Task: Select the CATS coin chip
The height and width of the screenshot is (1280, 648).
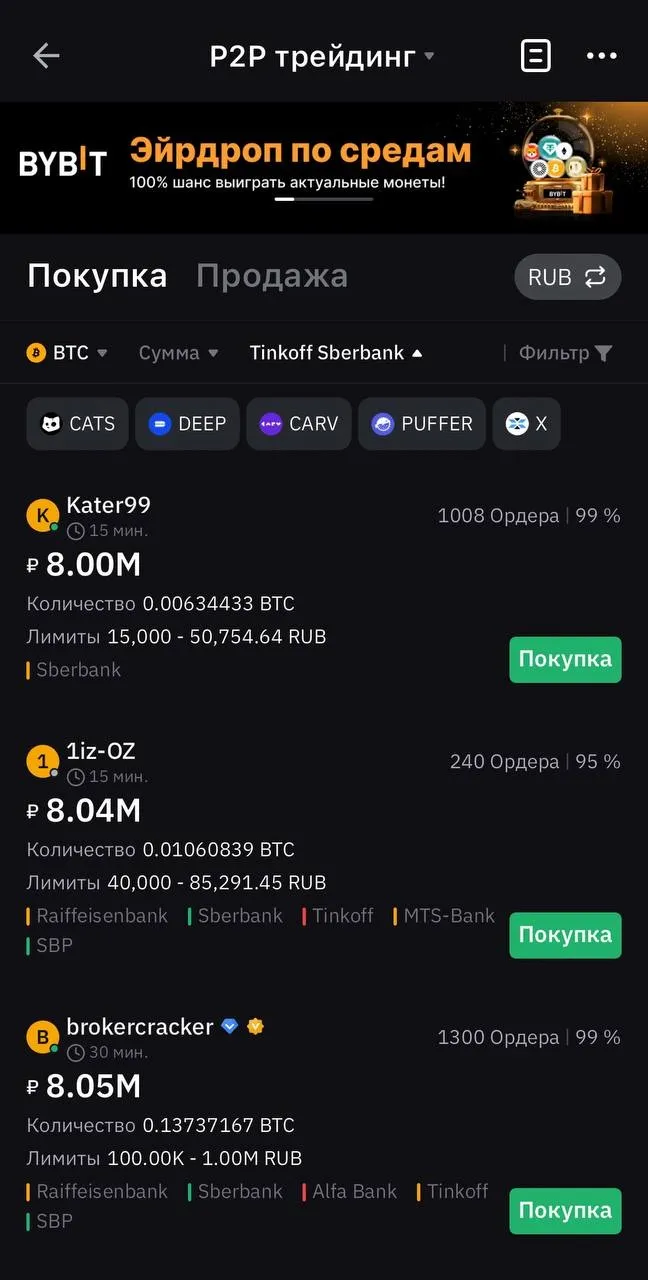Action: click(x=78, y=424)
